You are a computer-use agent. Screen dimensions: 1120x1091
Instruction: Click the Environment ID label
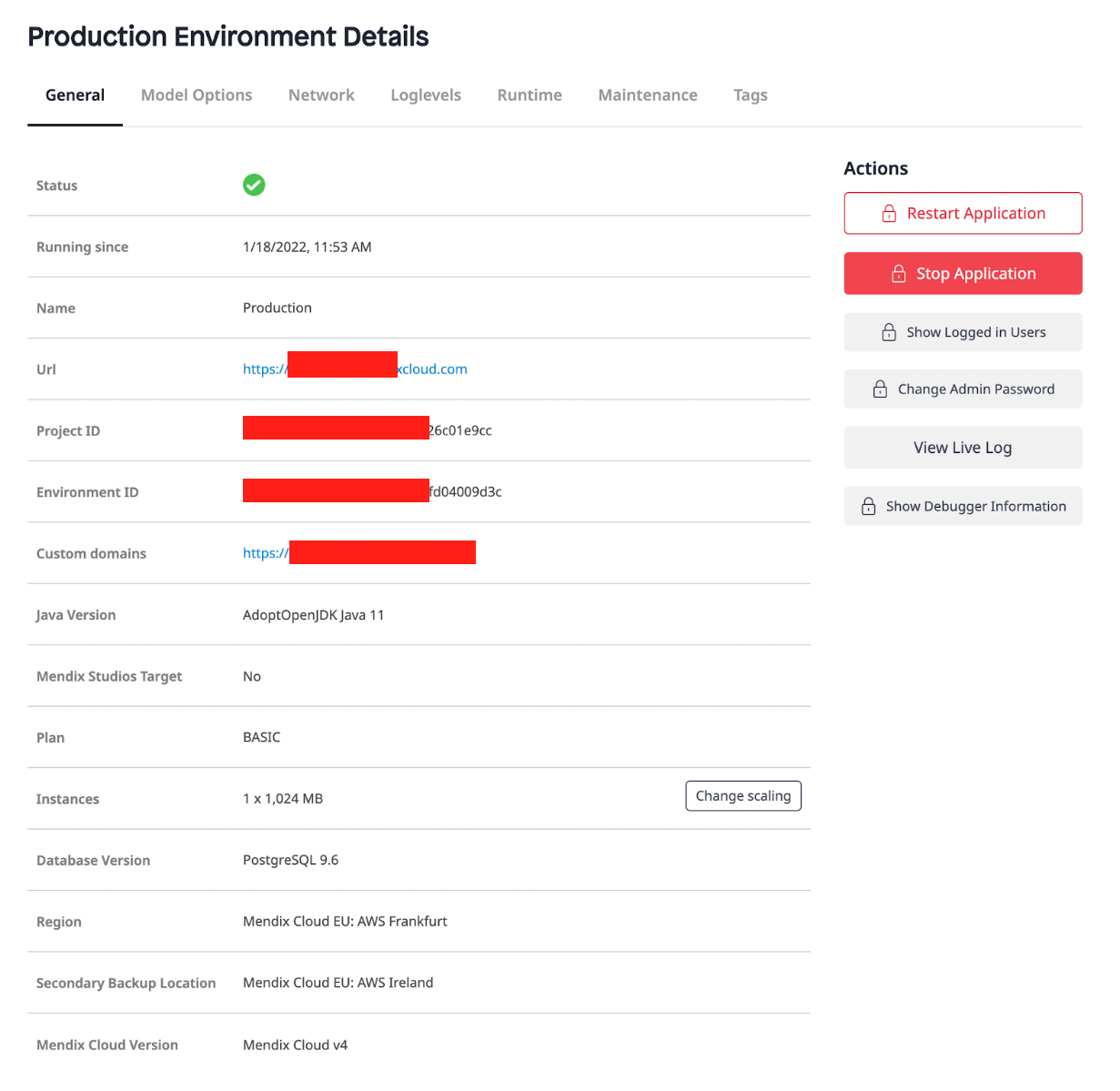click(x=87, y=492)
